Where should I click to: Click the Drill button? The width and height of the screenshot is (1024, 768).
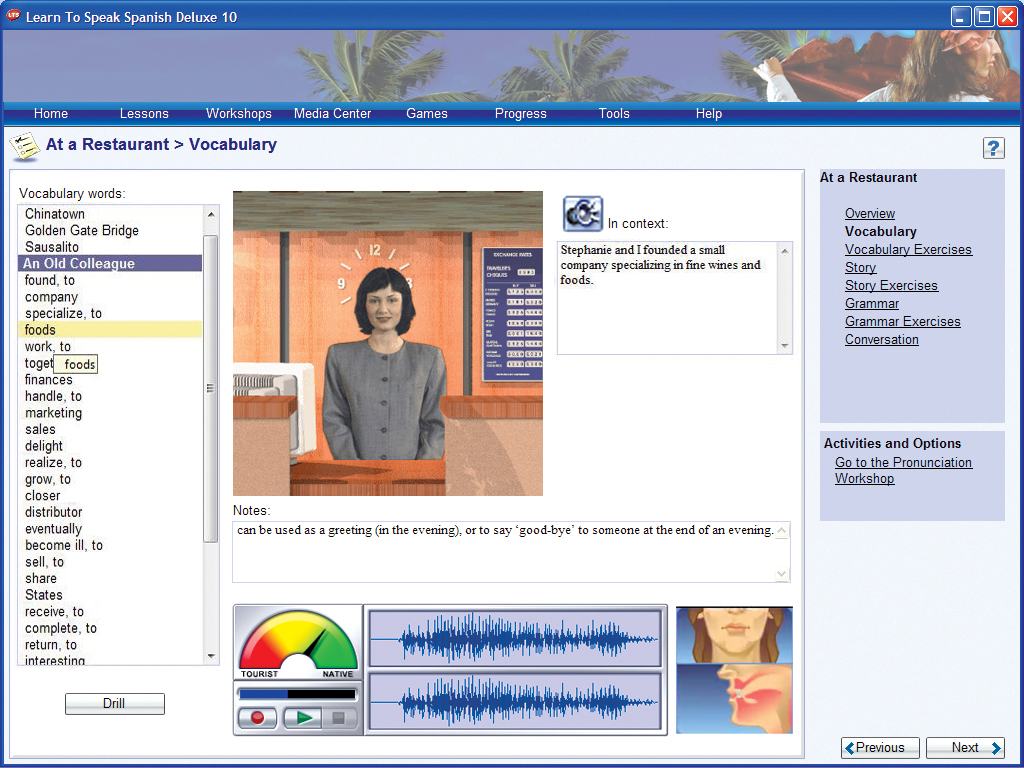click(x=114, y=704)
